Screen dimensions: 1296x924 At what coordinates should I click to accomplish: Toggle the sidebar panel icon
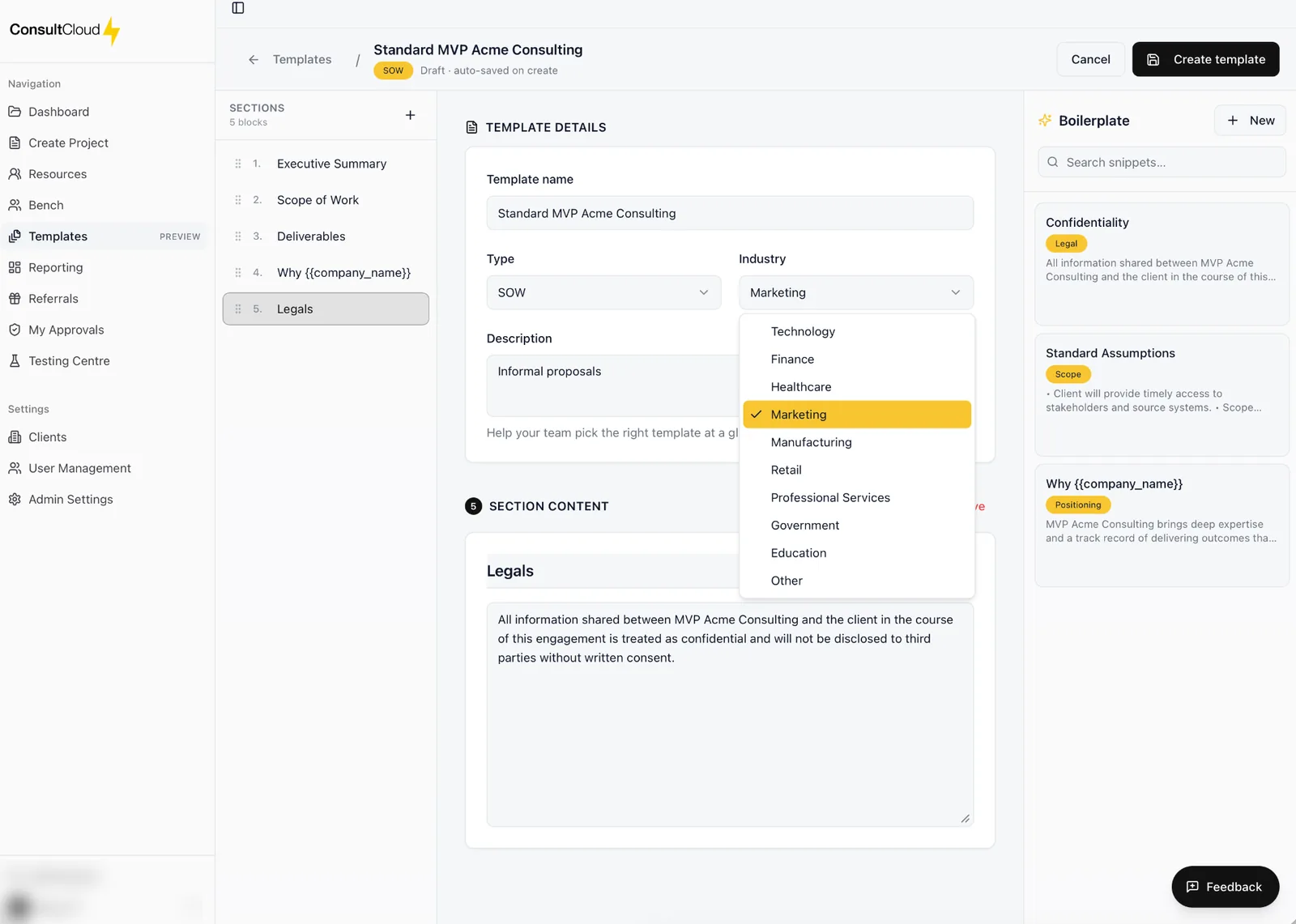(238, 8)
